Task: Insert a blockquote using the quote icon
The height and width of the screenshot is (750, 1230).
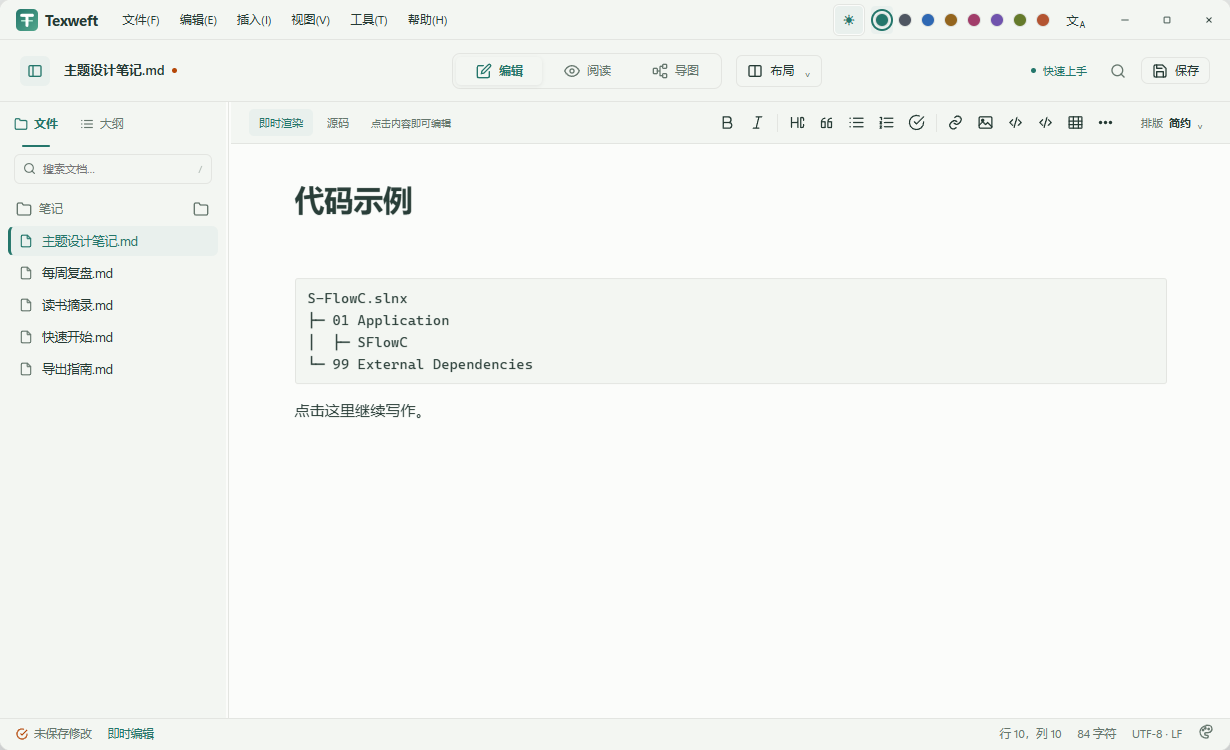Action: pyautogui.click(x=827, y=123)
